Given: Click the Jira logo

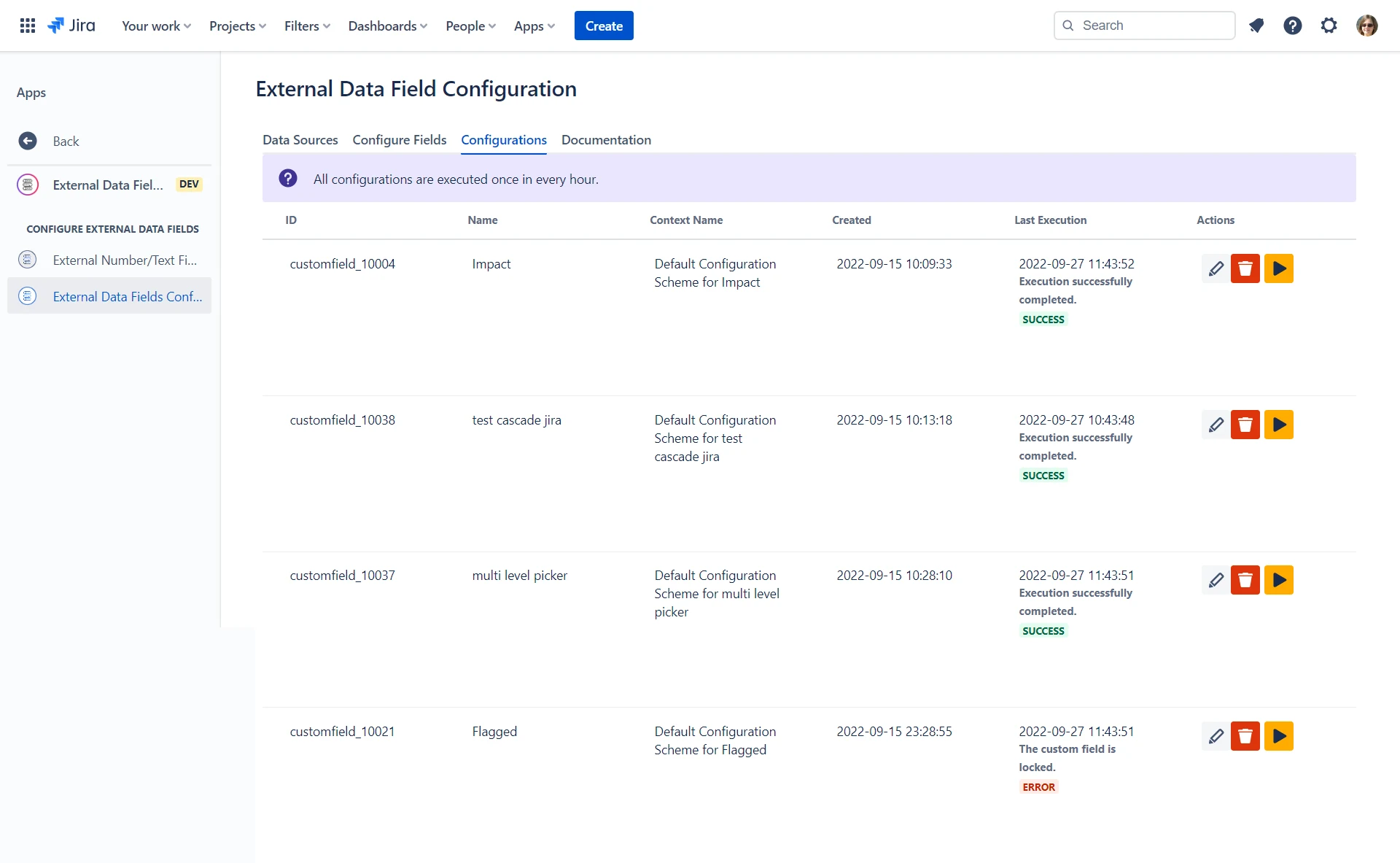Looking at the screenshot, I should point(71,26).
